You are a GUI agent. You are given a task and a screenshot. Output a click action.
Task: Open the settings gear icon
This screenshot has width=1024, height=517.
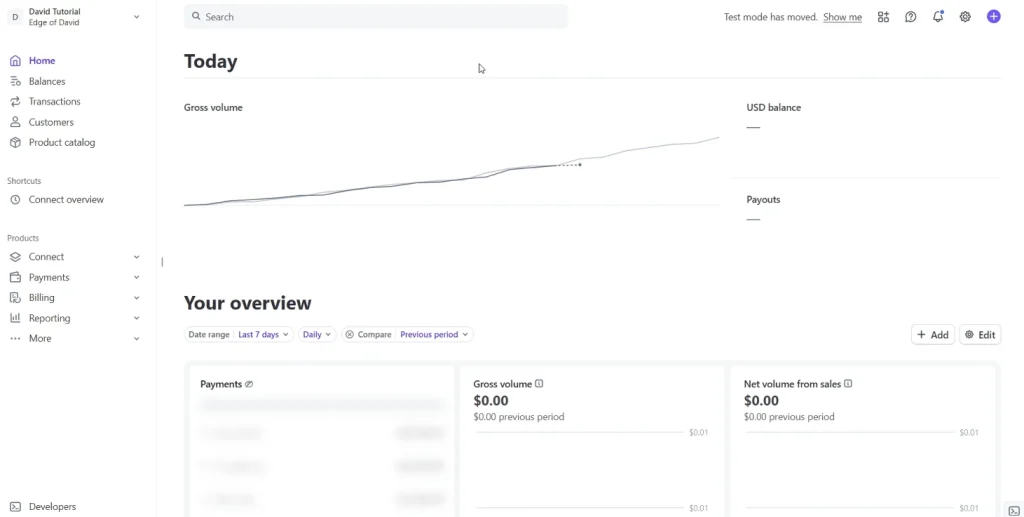point(965,17)
